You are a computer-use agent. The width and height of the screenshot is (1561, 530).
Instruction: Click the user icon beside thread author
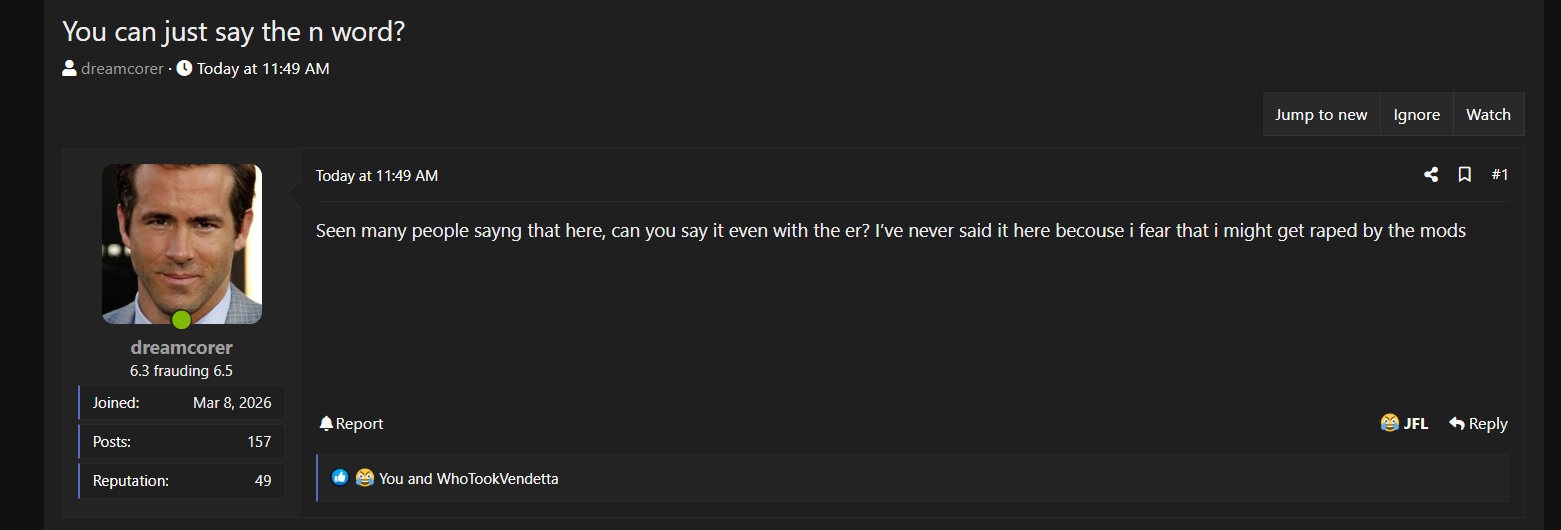pyautogui.click(x=69, y=69)
